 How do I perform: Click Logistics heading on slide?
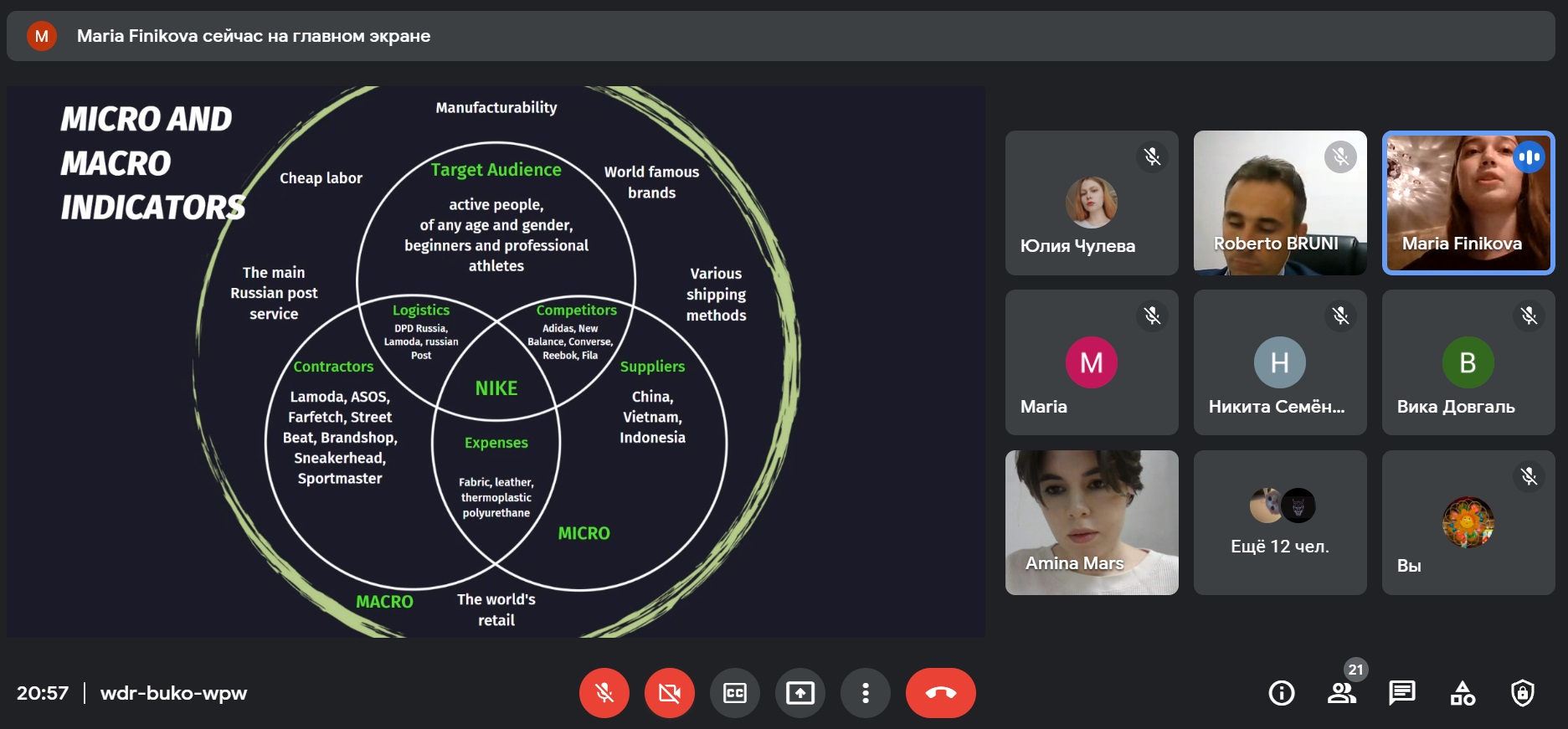421,311
